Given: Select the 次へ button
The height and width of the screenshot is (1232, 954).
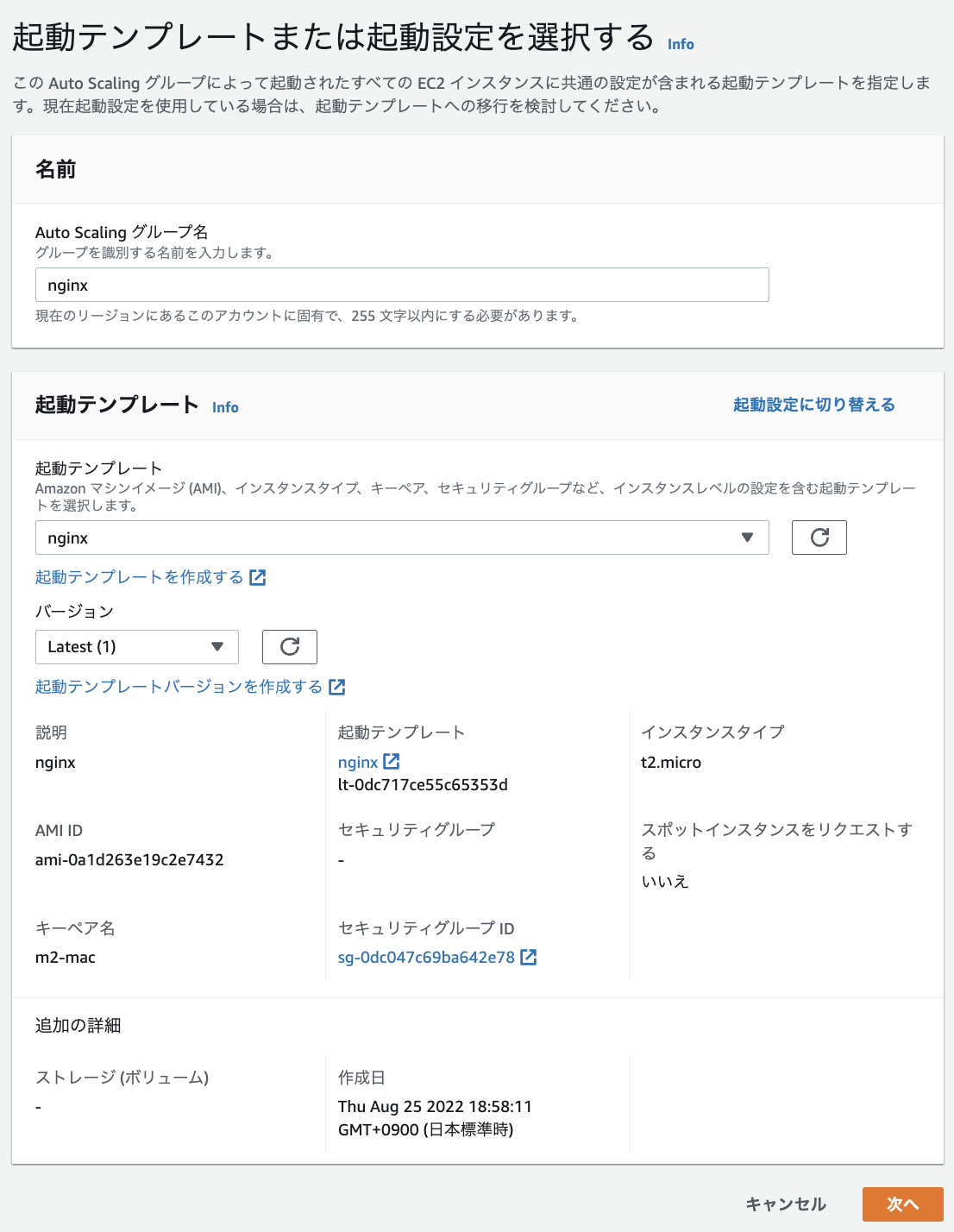Looking at the screenshot, I should click(902, 1203).
